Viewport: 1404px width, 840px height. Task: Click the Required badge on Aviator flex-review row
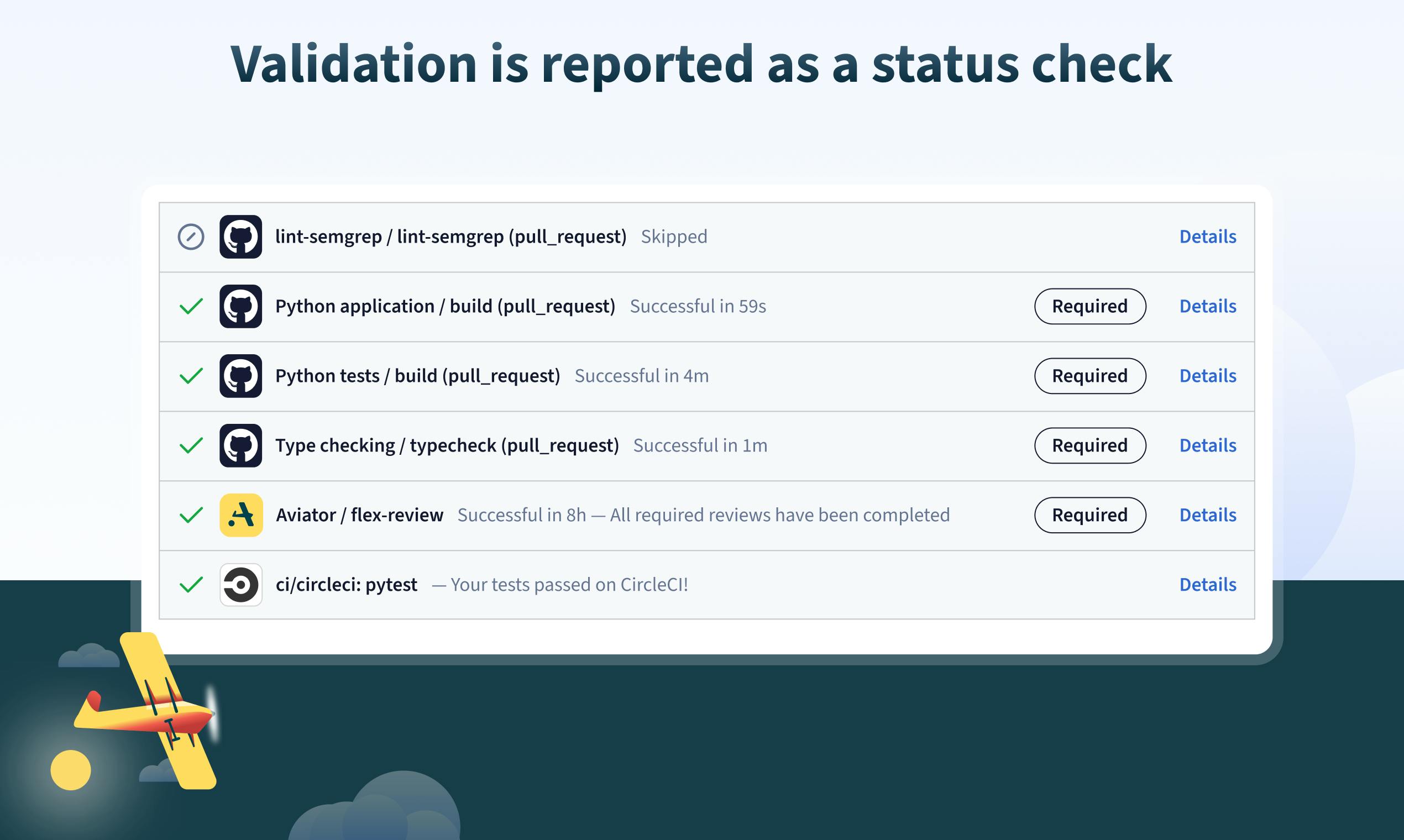pos(1090,515)
